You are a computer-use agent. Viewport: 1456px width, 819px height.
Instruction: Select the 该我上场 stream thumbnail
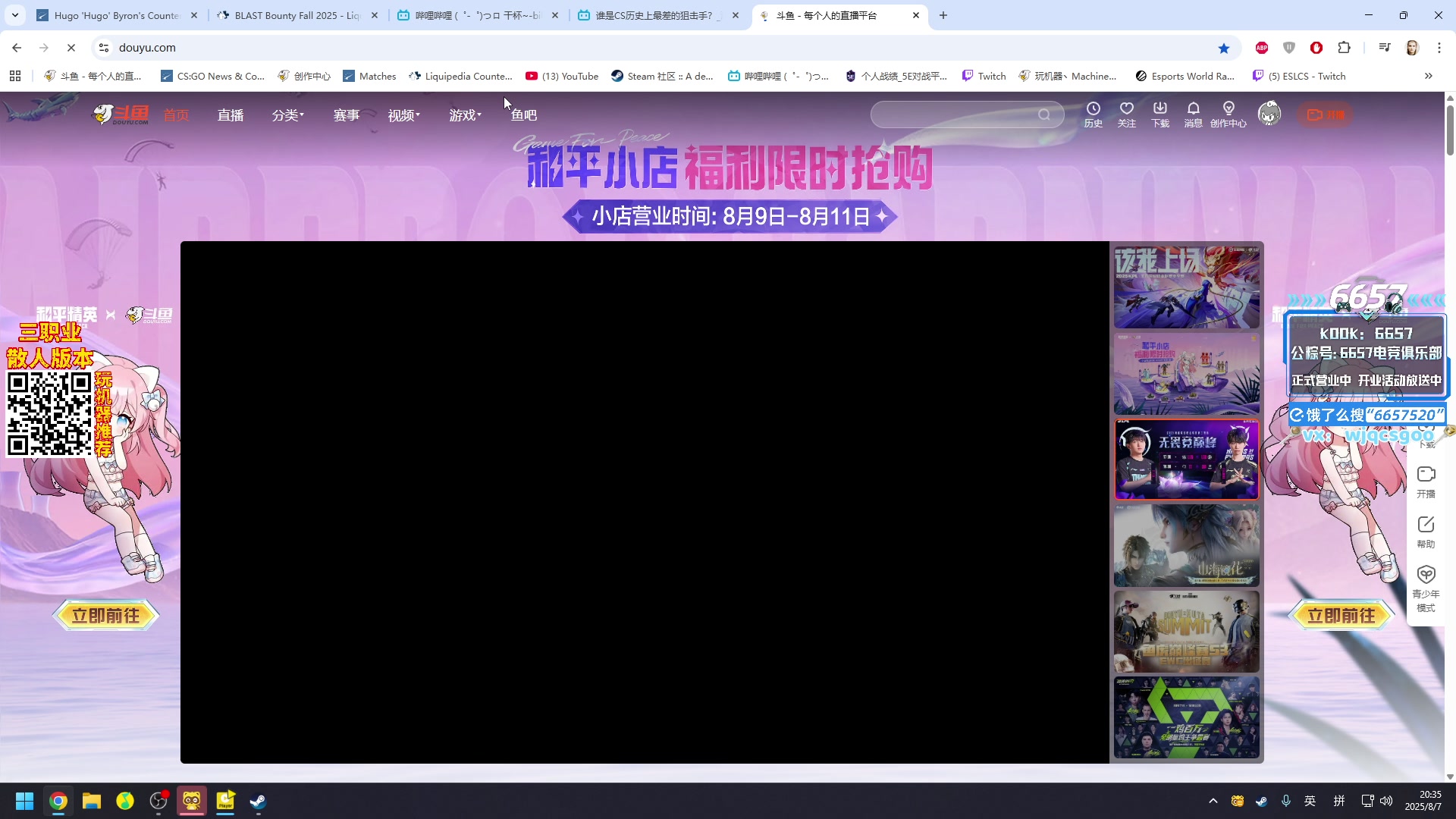click(x=1187, y=287)
